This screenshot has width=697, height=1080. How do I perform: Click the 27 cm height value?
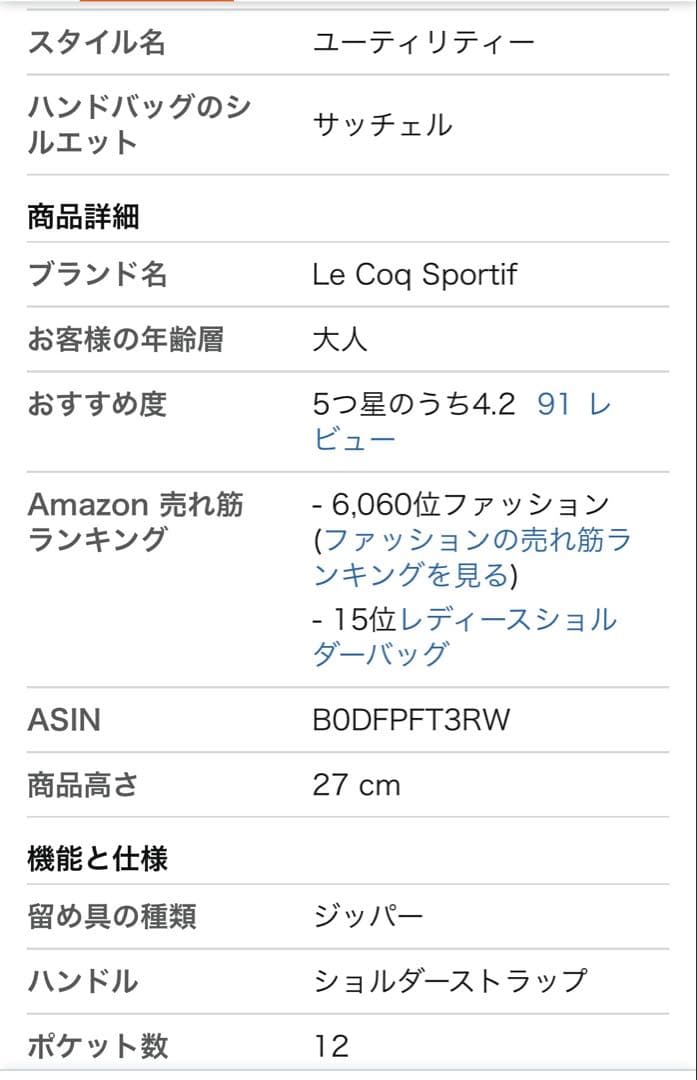[x=356, y=785]
